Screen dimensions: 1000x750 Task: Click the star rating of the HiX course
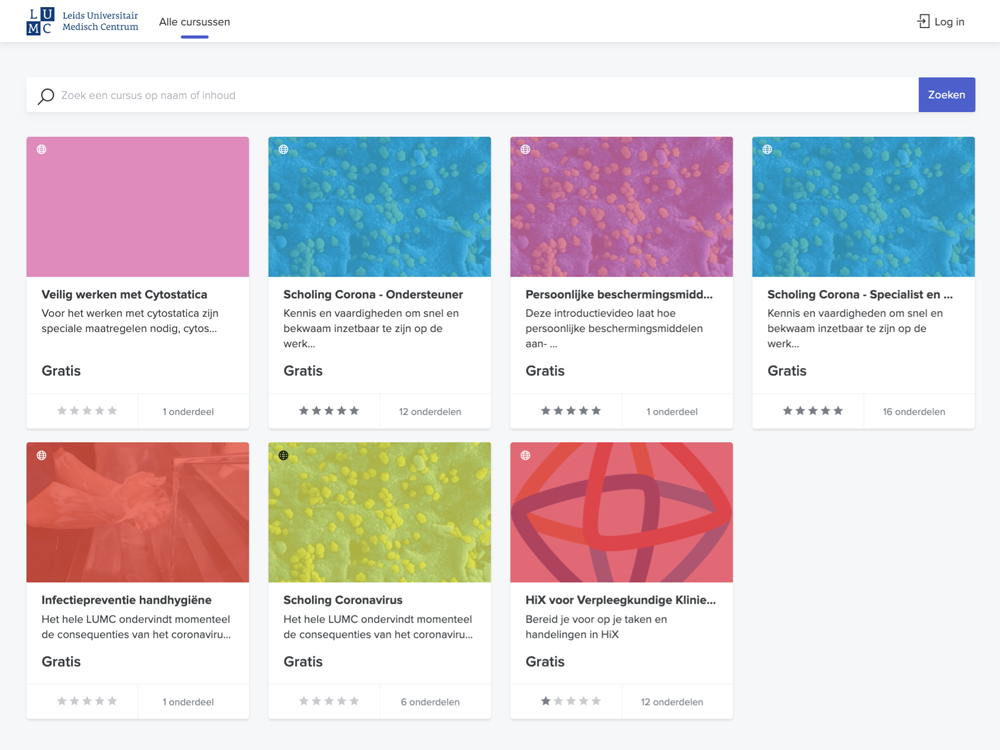[570, 702]
